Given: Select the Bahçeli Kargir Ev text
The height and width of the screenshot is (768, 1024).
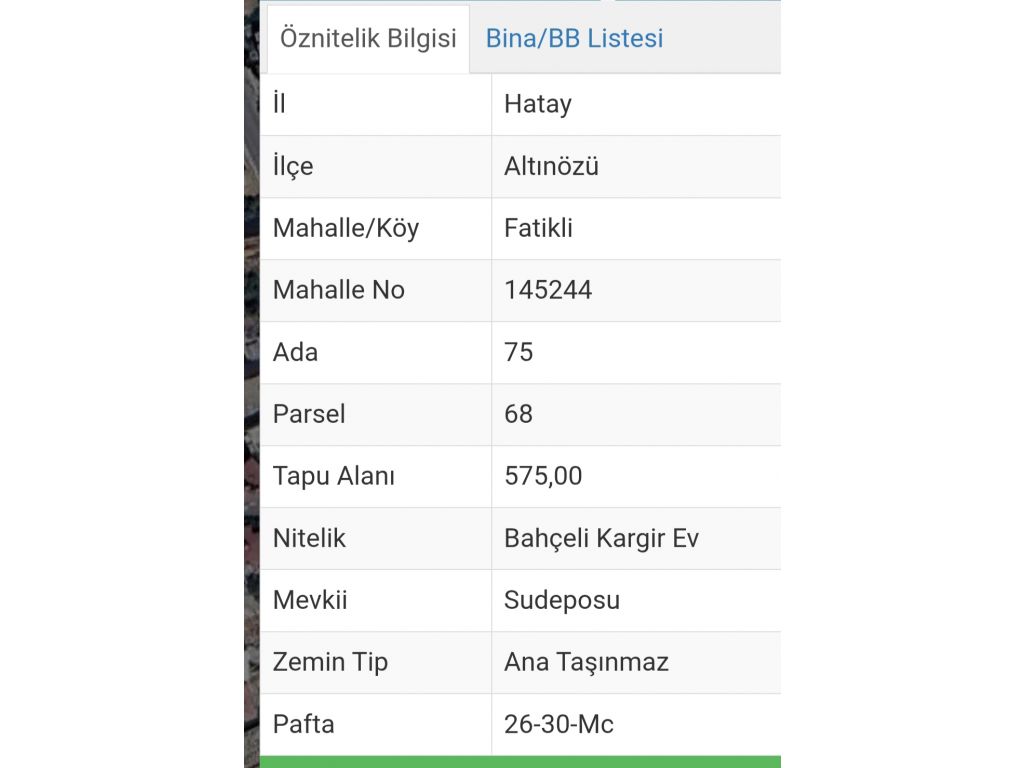Looking at the screenshot, I should pyautogui.click(x=601, y=538).
